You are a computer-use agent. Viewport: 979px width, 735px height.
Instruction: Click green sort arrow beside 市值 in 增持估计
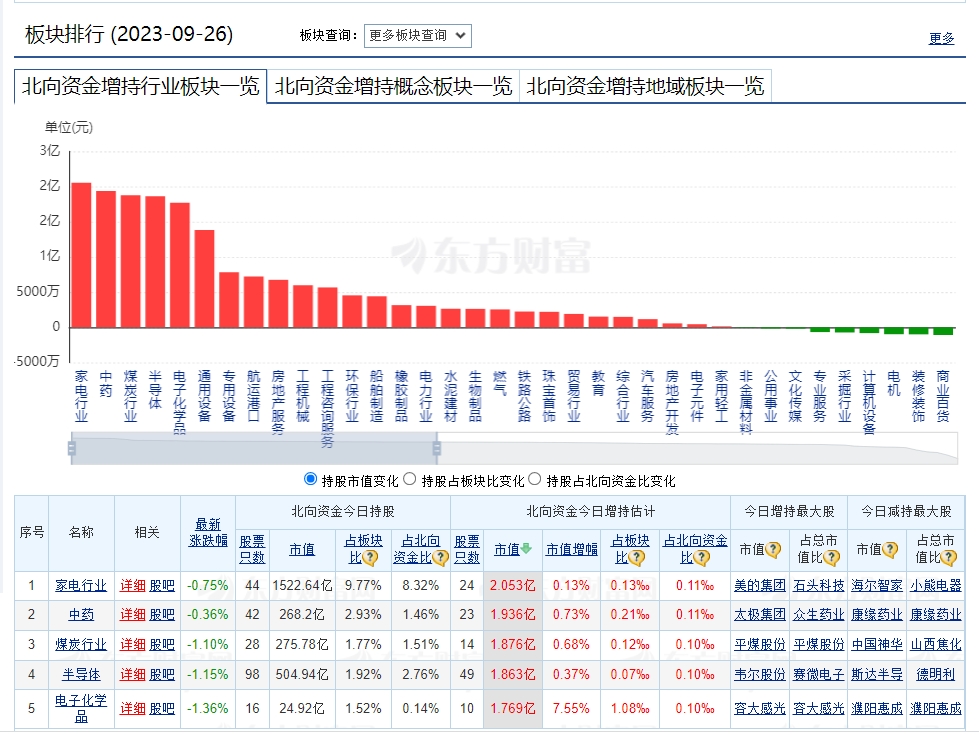[526, 549]
